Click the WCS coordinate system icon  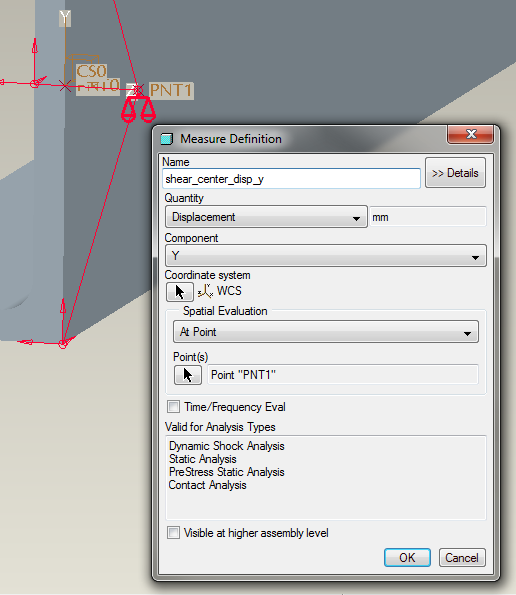205,291
